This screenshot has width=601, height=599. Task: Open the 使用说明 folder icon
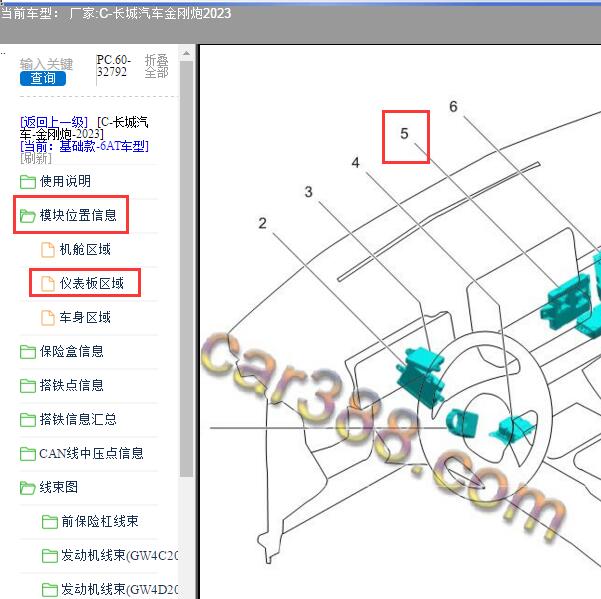tap(28, 182)
